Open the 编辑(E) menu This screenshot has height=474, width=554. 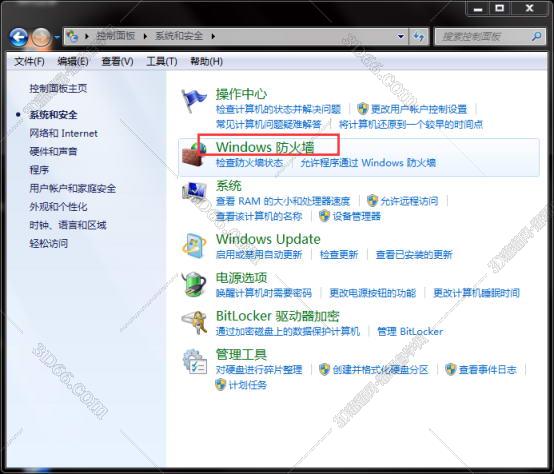pyautogui.click(x=73, y=61)
